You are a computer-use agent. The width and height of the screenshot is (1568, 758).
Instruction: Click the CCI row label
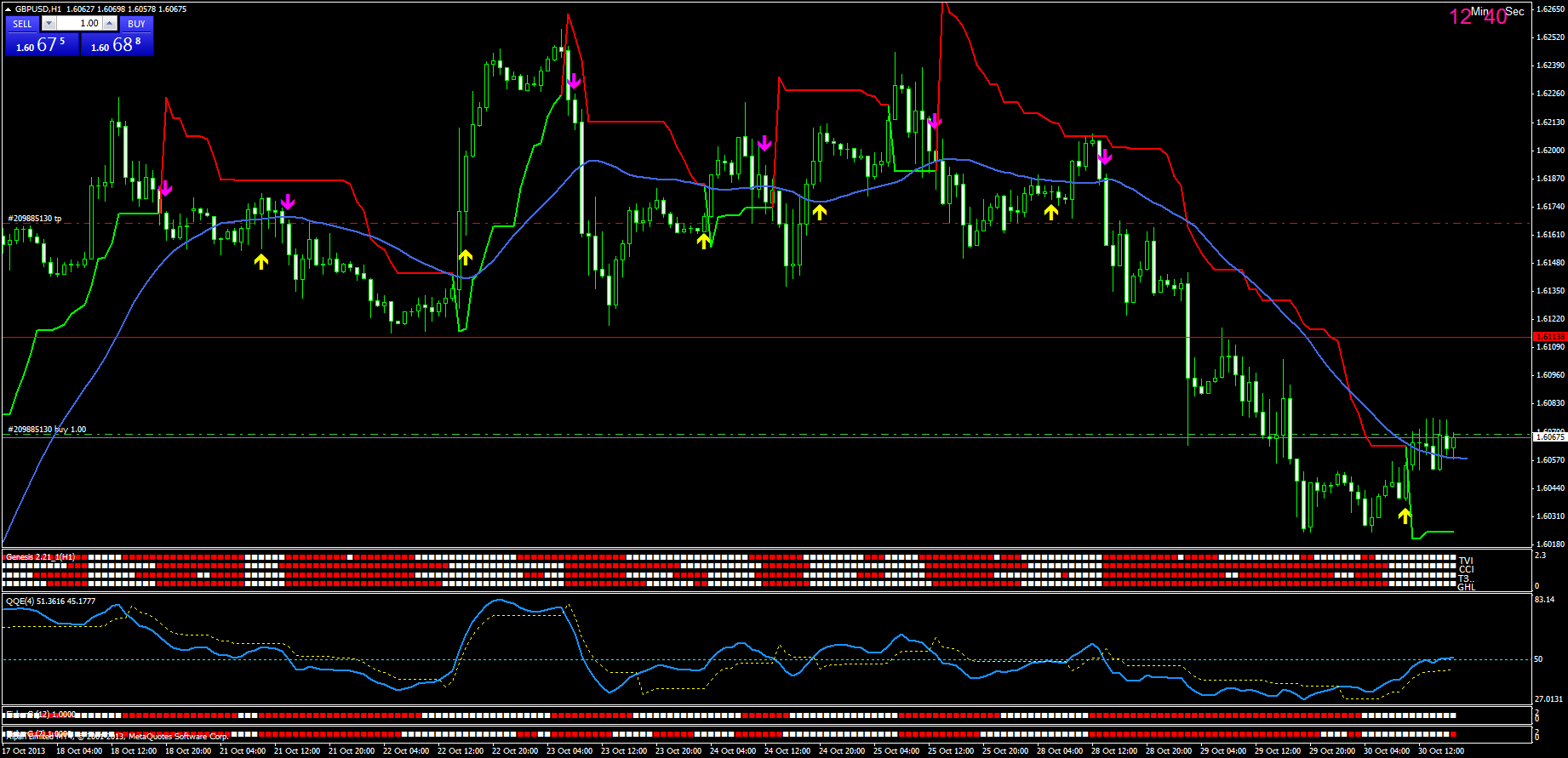1466,570
